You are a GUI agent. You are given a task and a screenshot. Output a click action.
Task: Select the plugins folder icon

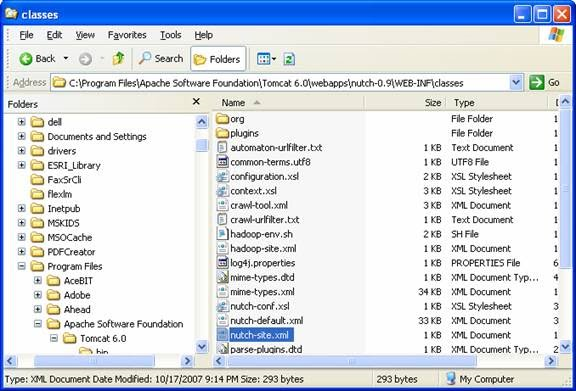[x=223, y=133]
